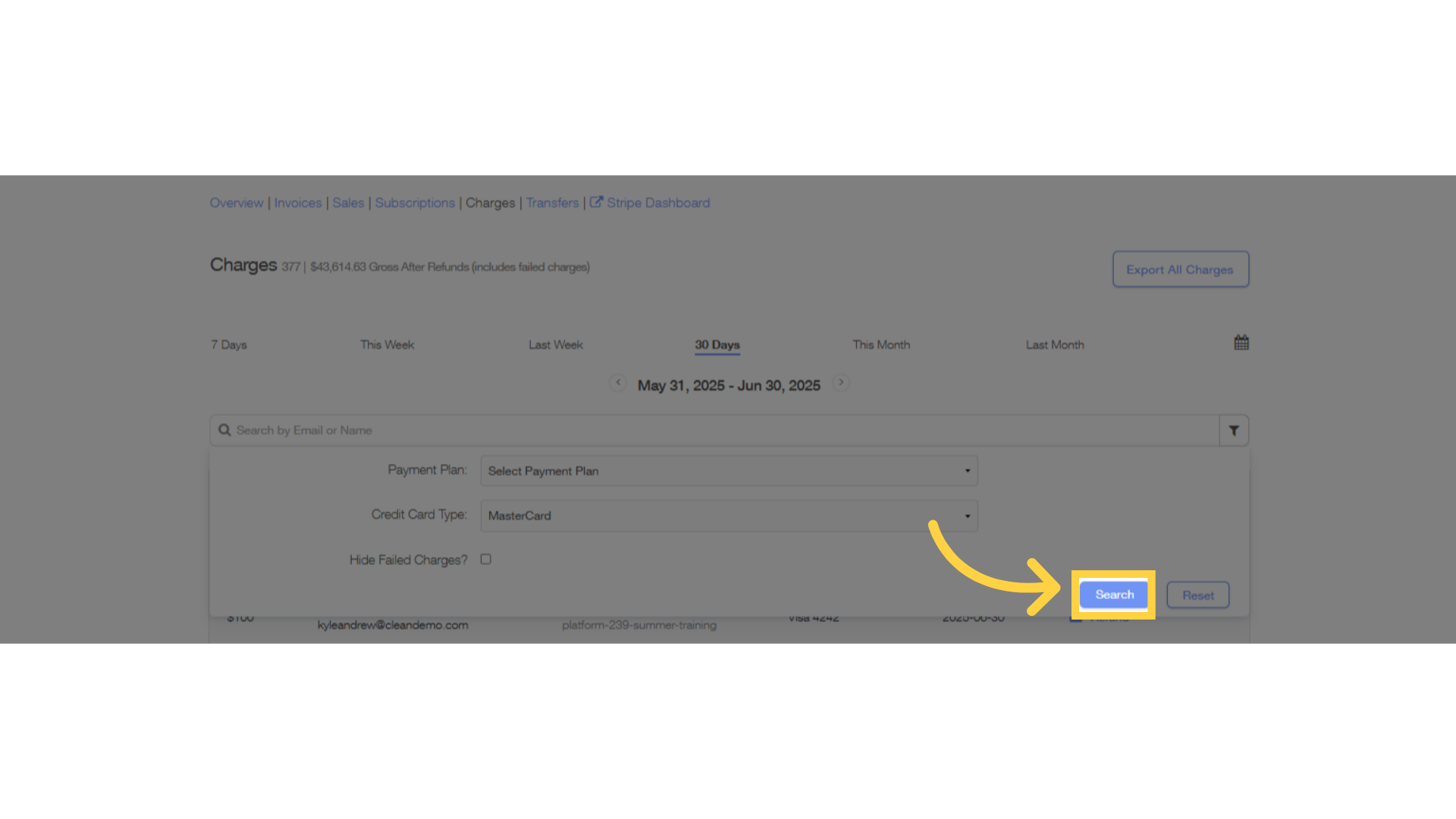Click the Charges nav label
The width and height of the screenshot is (1456, 819).
pyautogui.click(x=490, y=203)
